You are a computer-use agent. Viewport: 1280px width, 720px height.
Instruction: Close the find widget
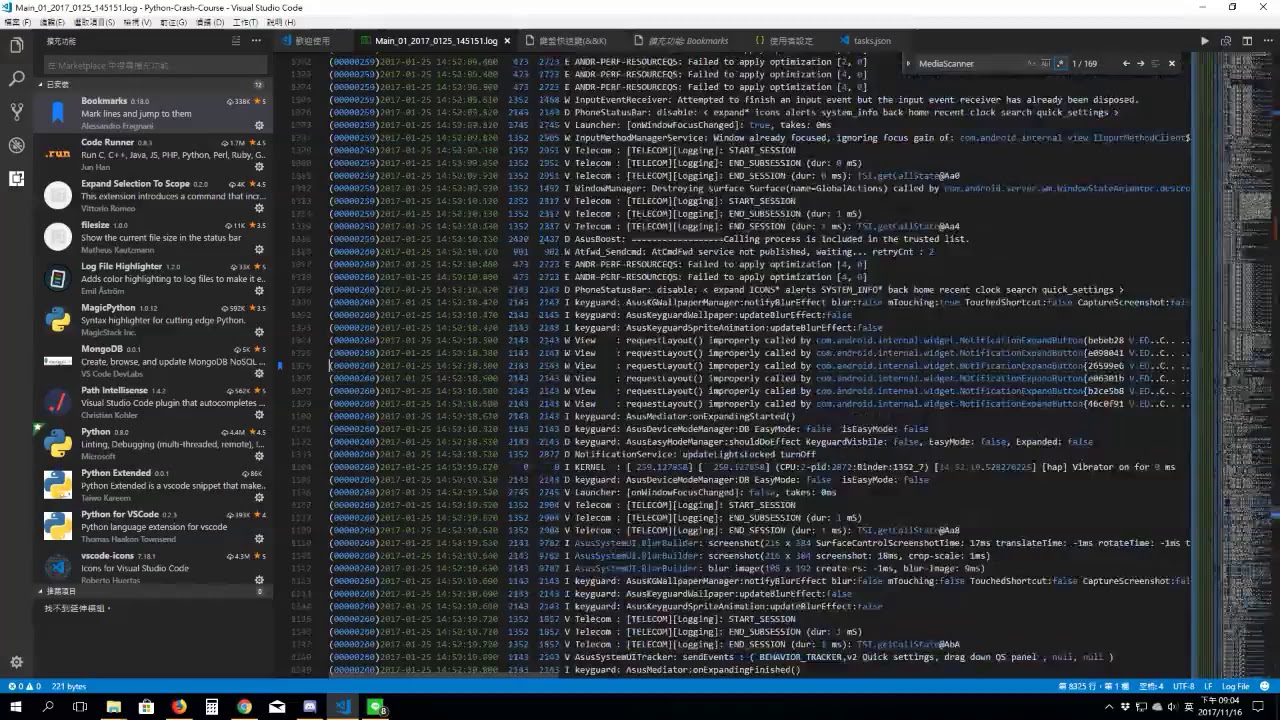tap(1172, 63)
